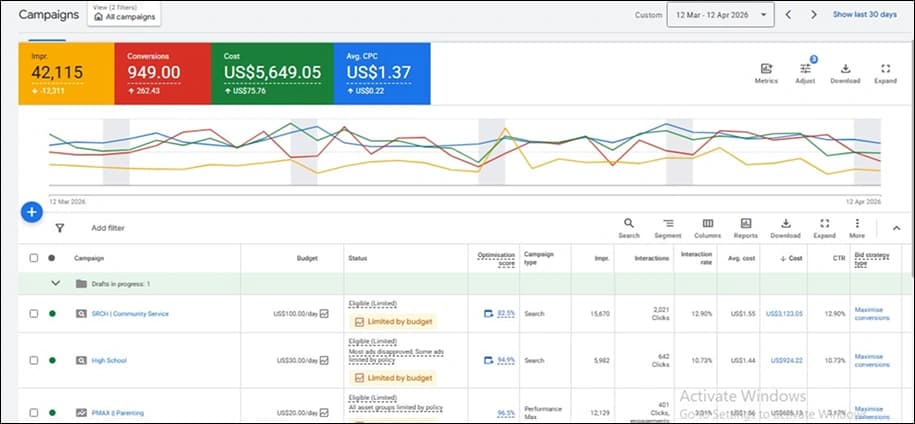Sort by the CTR column header
The height and width of the screenshot is (424, 915).
coord(839,258)
